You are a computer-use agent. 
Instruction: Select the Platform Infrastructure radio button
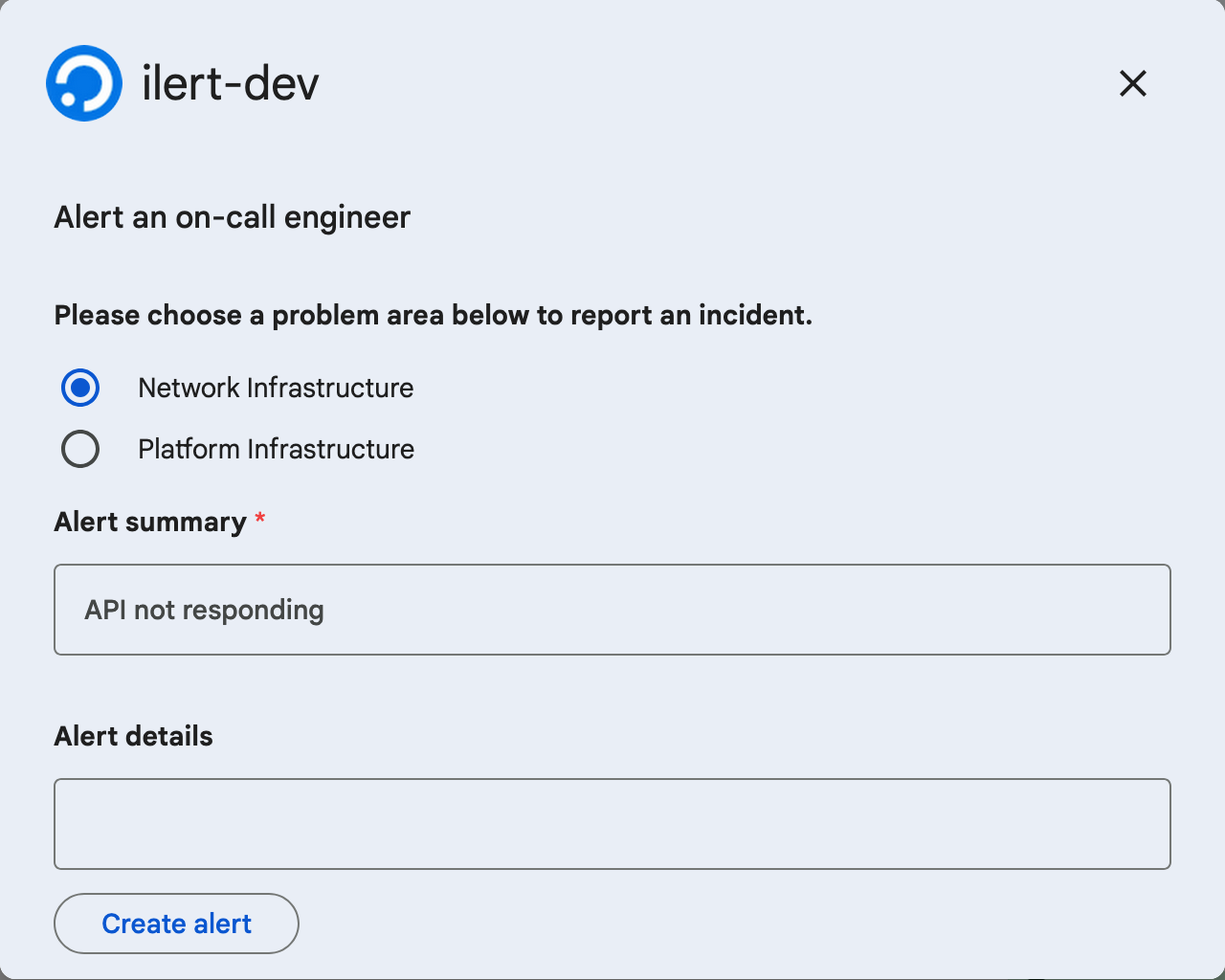coord(80,449)
